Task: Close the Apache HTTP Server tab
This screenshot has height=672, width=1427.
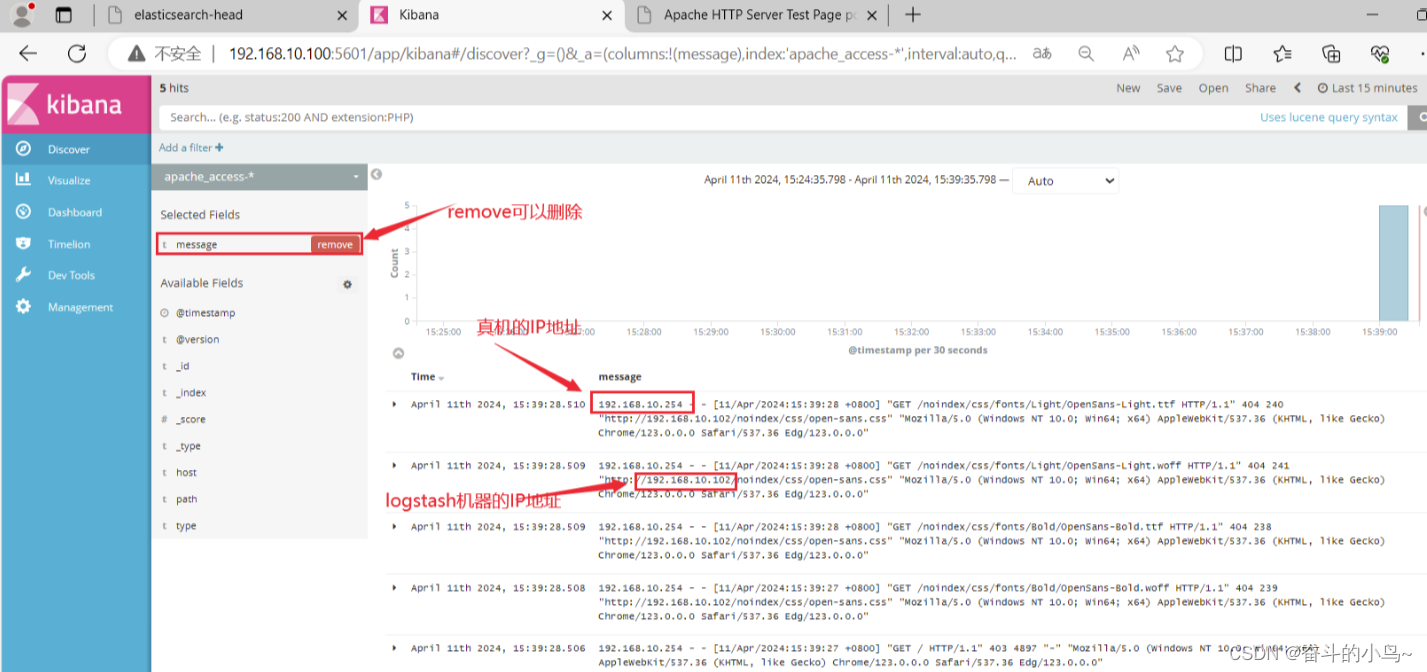Action: click(x=871, y=15)
